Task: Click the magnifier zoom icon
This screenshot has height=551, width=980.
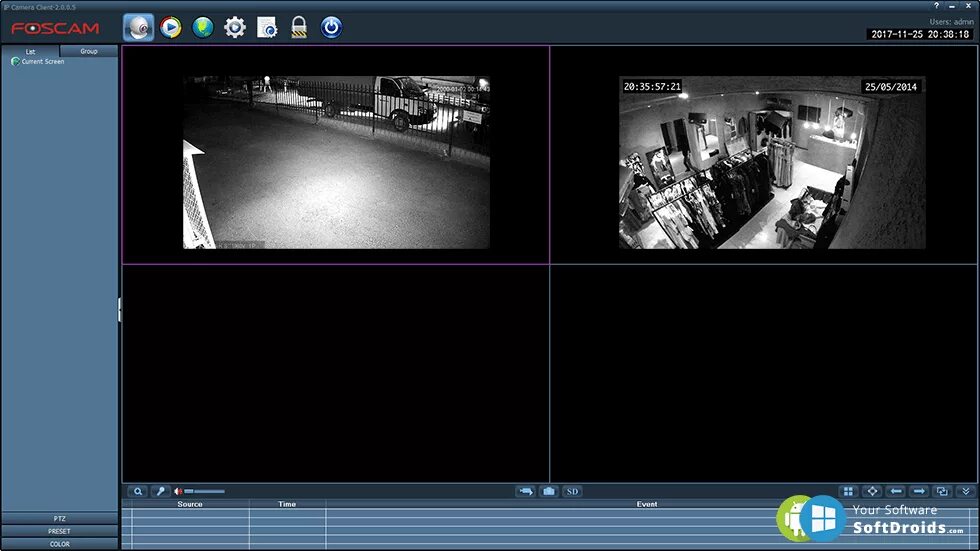Action: [138, 492]
